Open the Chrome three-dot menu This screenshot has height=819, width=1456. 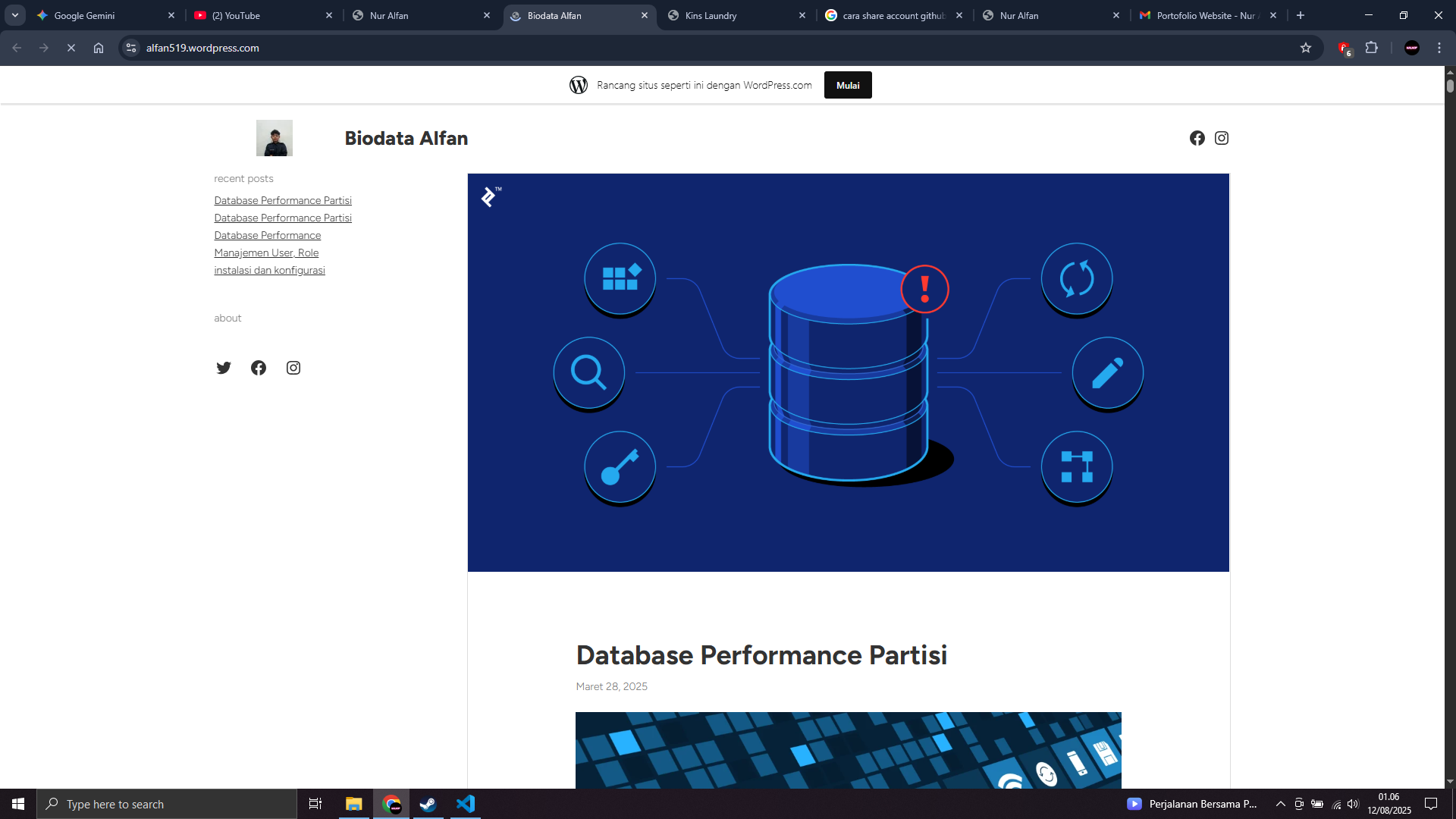1439,48
